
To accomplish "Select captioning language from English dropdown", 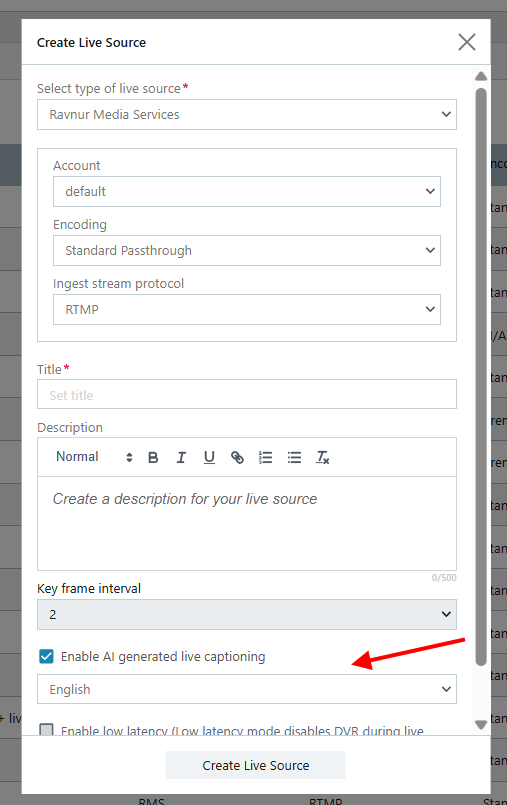I will [x=247, y=689].
